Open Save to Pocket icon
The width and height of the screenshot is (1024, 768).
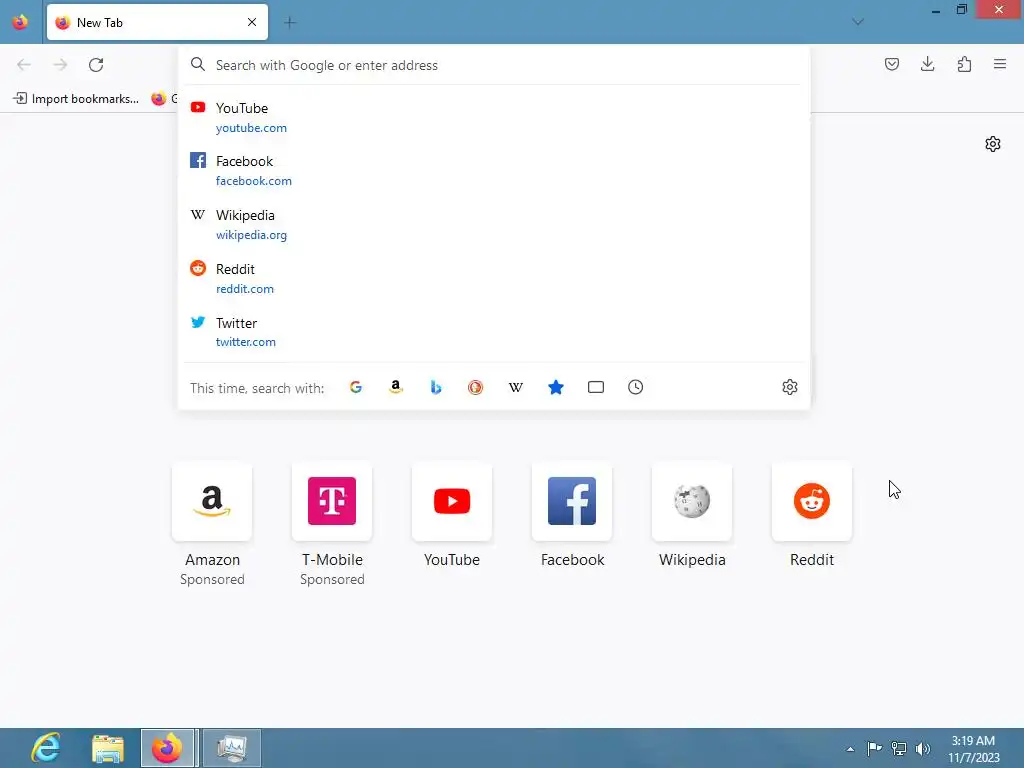tap(891, 64)
